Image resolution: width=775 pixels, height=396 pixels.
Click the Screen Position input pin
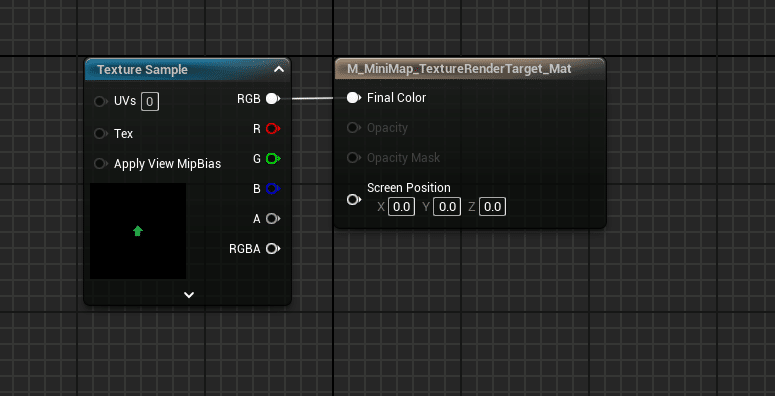point(353,200)
